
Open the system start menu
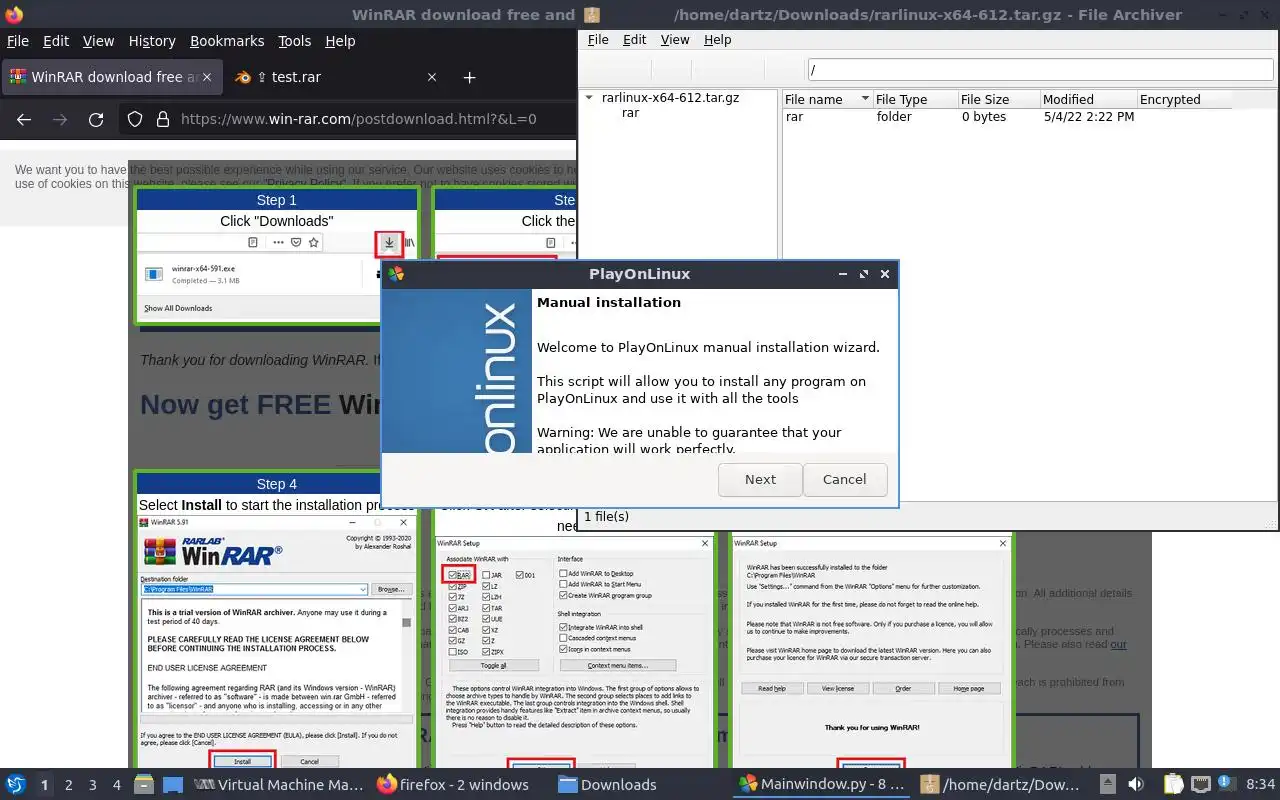click(16, 785)
